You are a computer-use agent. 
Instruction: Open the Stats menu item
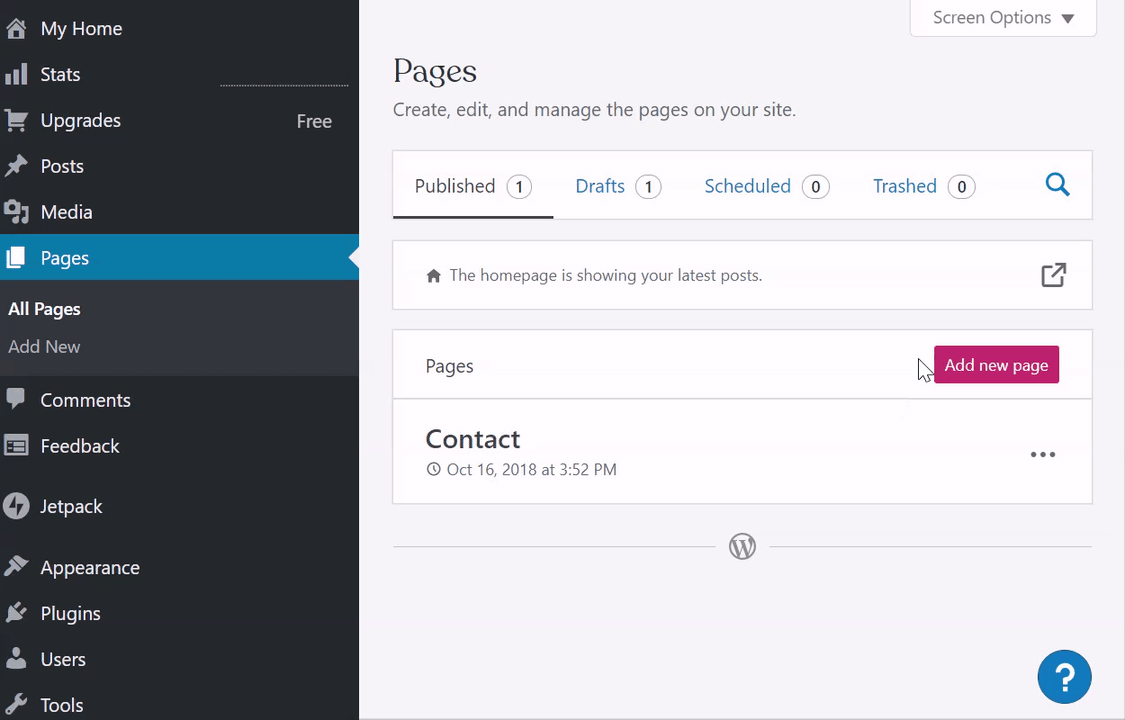(x=179, y=75)
